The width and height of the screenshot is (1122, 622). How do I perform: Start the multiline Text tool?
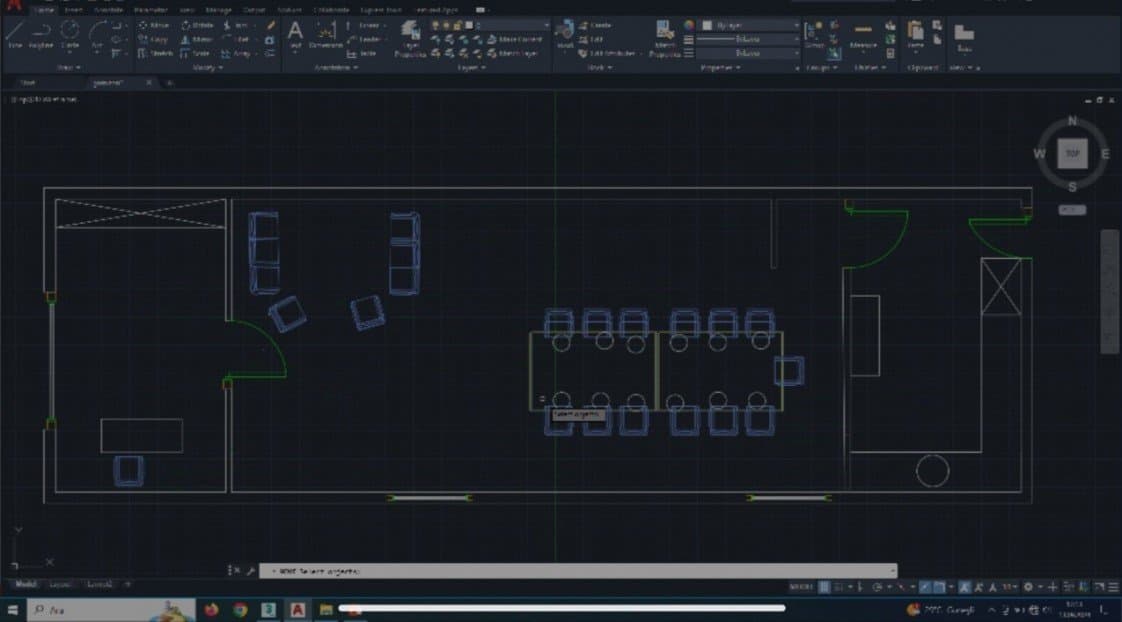pyautogui.click(x=295, y=35)
